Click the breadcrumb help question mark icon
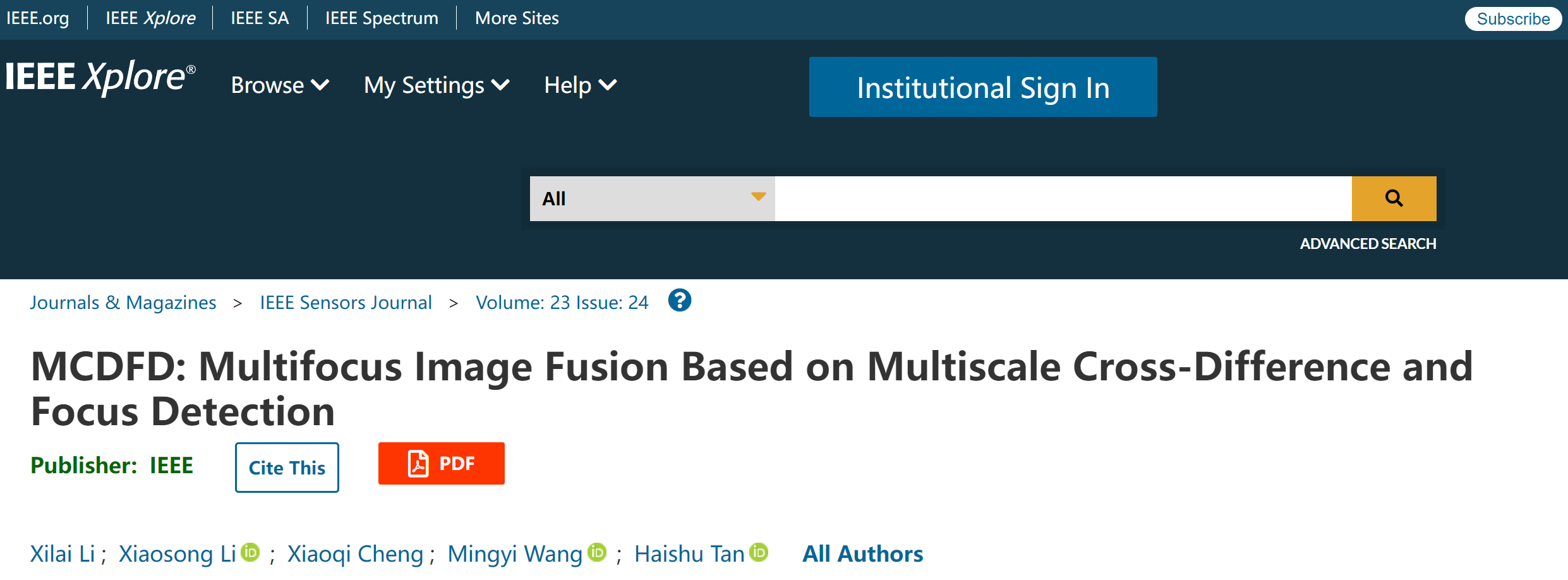 [x=680, y=301]
